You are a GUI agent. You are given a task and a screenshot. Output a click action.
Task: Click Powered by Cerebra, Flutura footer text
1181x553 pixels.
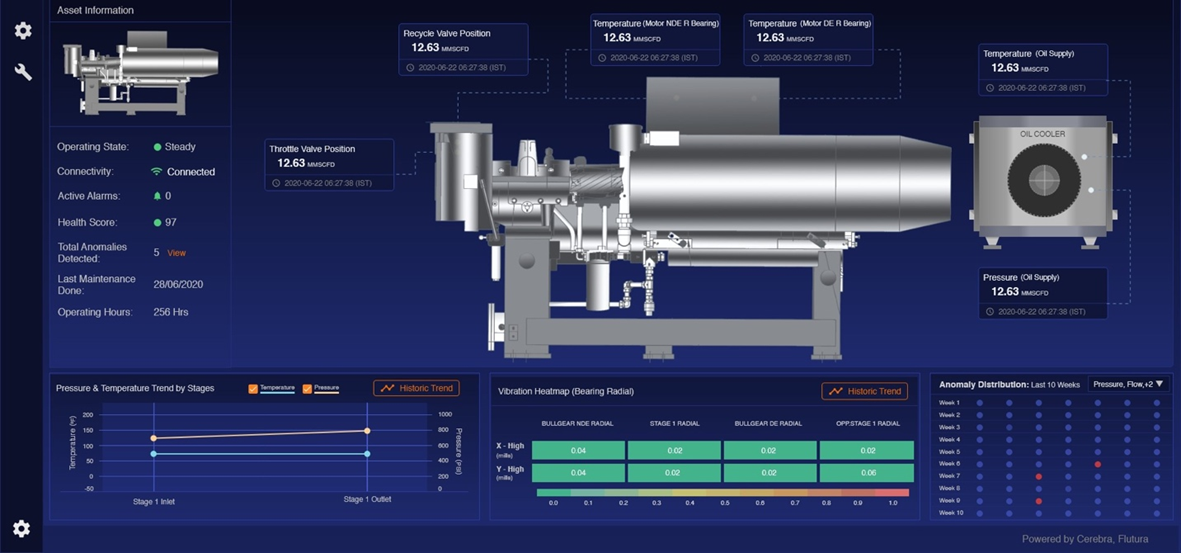[x=1085, y=539]
